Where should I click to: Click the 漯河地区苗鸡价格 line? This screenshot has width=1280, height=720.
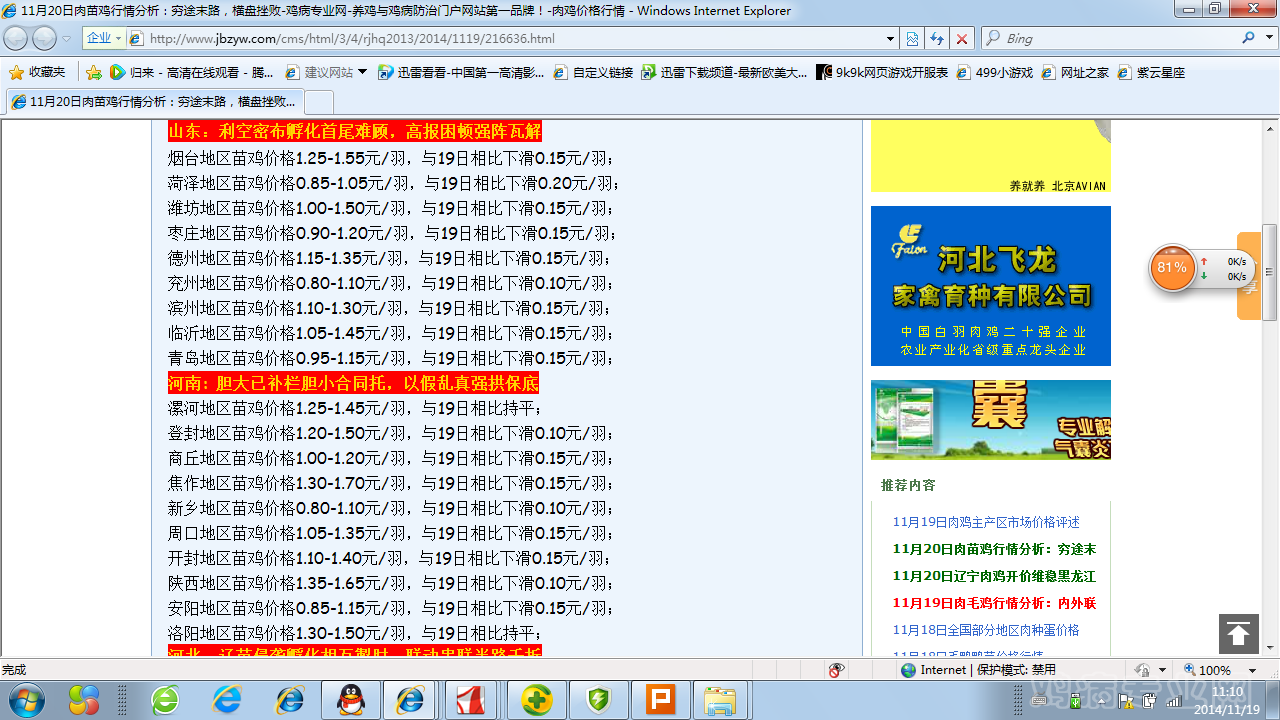[355, 408]
